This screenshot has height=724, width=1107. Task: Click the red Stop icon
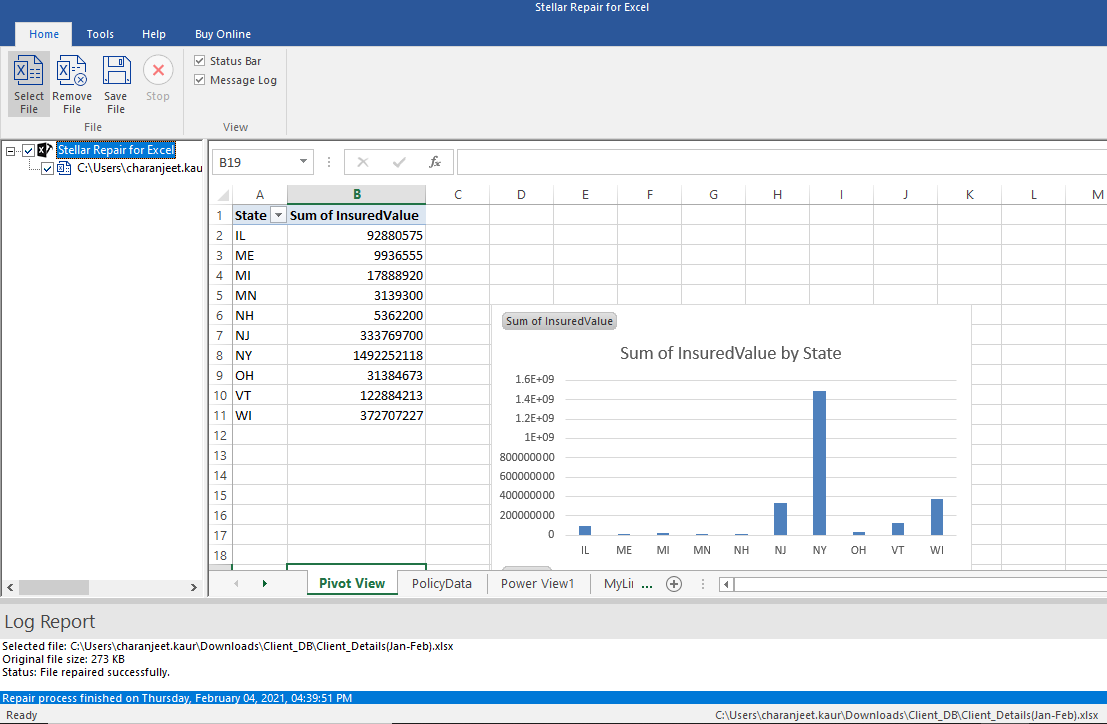[158, 70]
